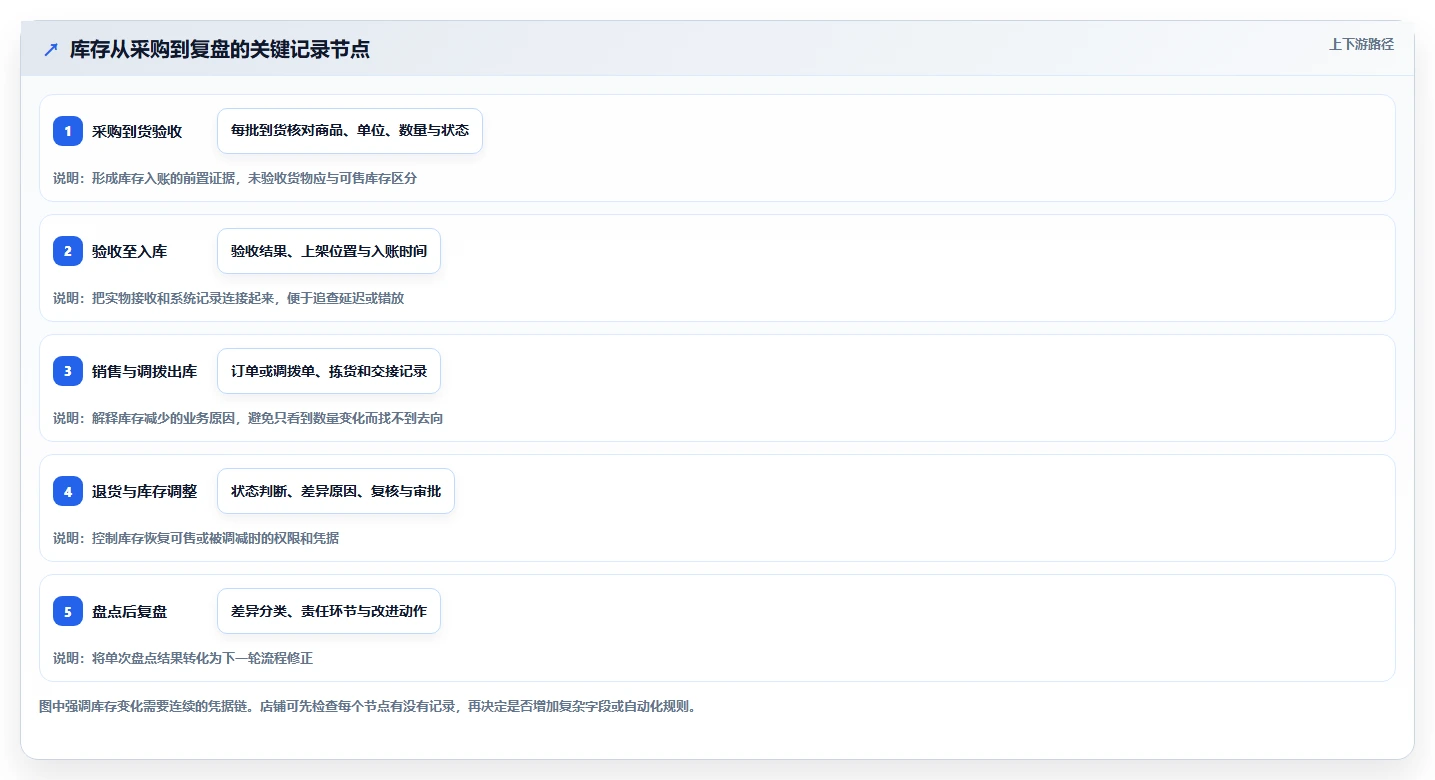Select the 销售与调拨出库 step label
Viewport: 1435px width, 780px height.
click(x=144, y=371)
